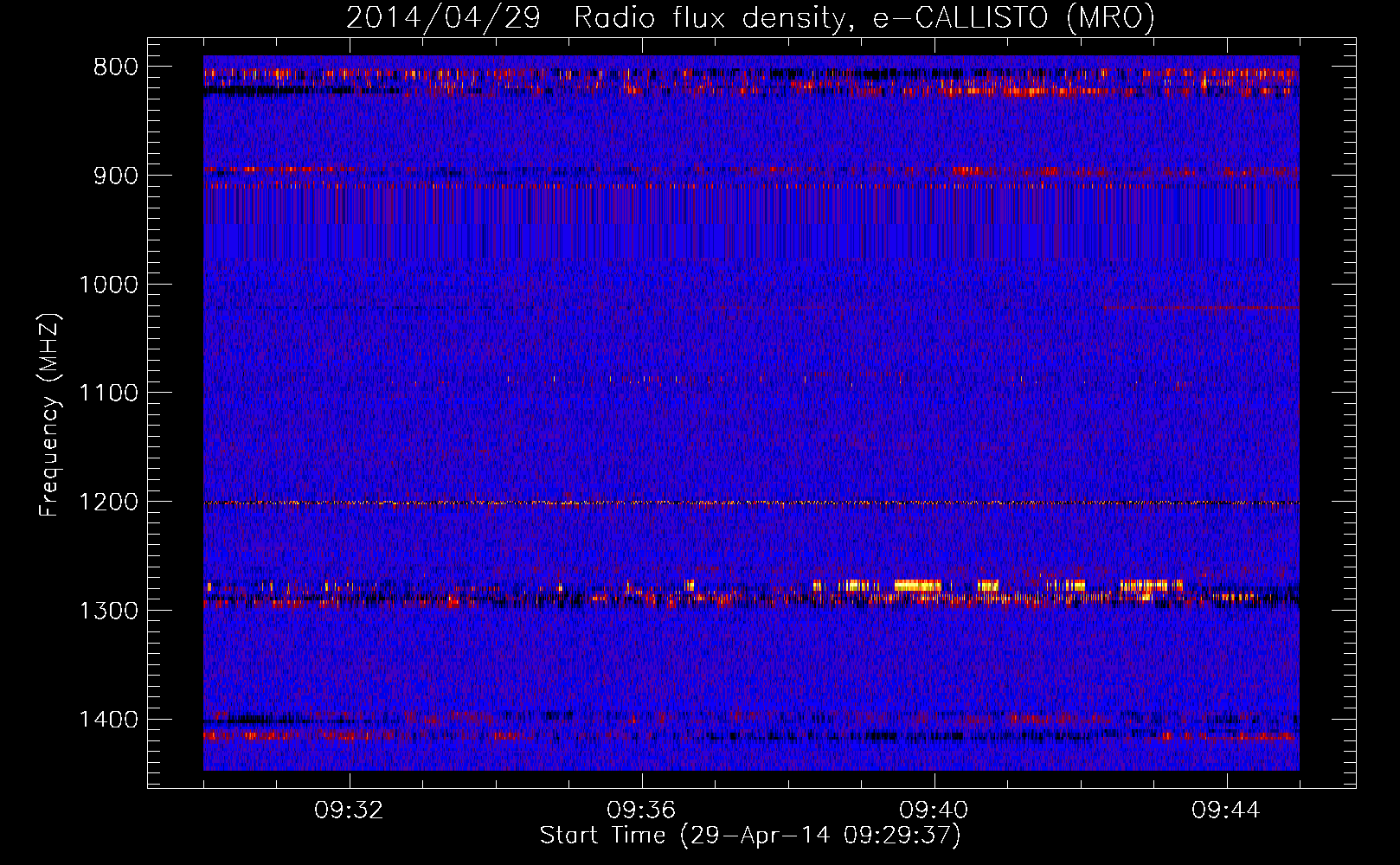Select the 900 frequency tick label
The width and height of the screenshot is (1400, 865).
click(116, 176)
